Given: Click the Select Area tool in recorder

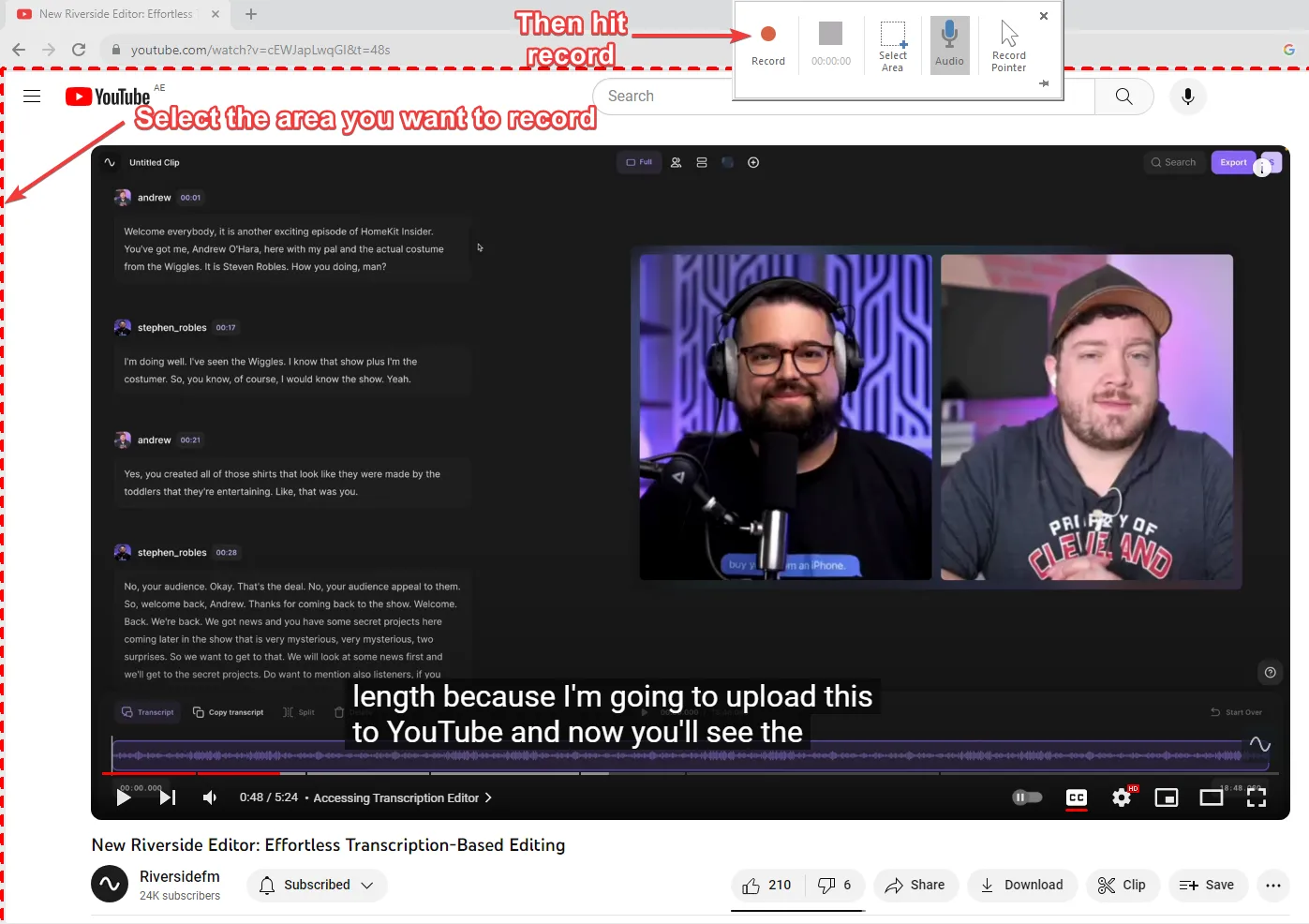Looking at the screenshot, I should [x=892, y=46].
